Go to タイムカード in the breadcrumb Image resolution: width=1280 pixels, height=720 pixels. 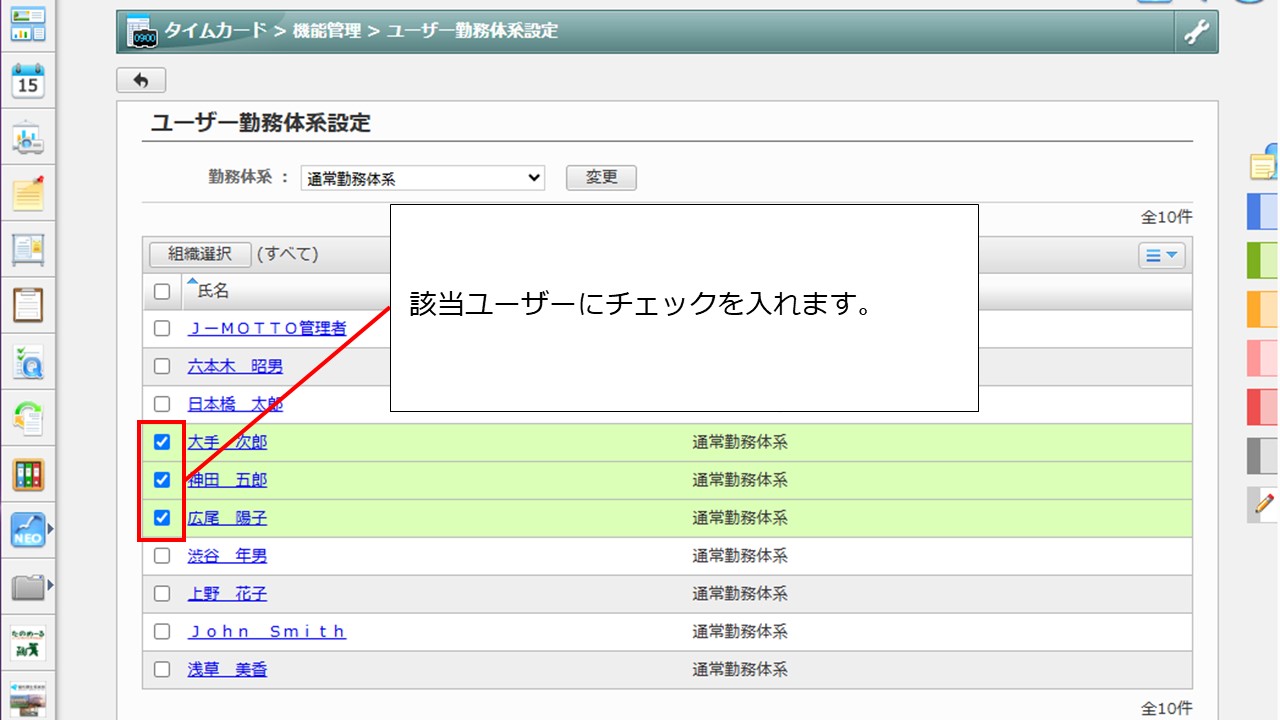click(216, 31)
